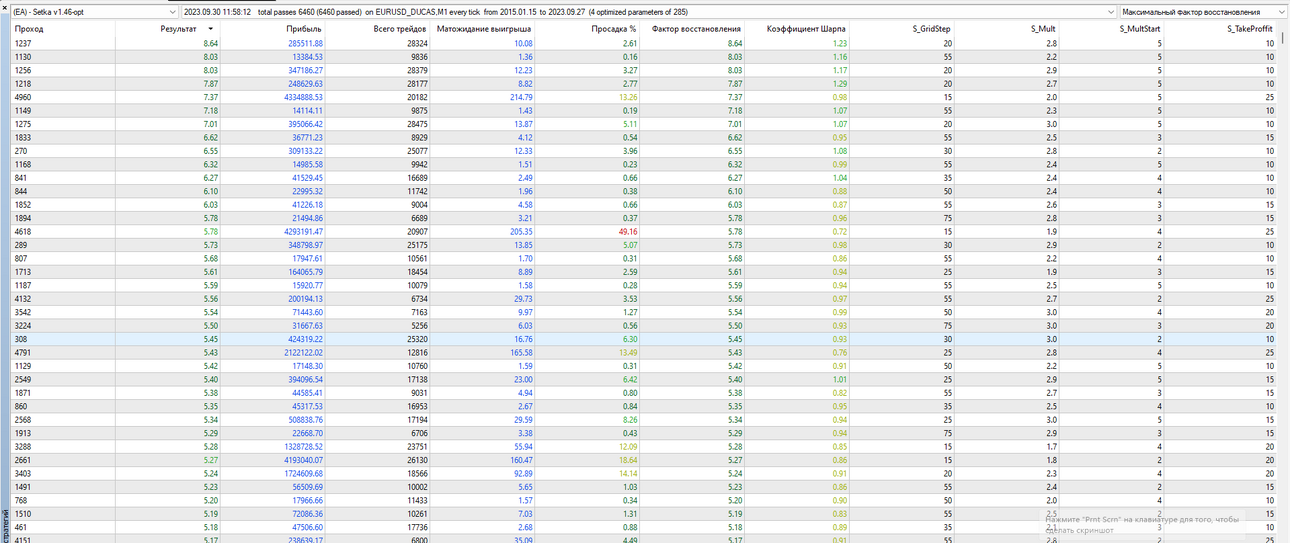Select pass number 1510

coord(23,513)
